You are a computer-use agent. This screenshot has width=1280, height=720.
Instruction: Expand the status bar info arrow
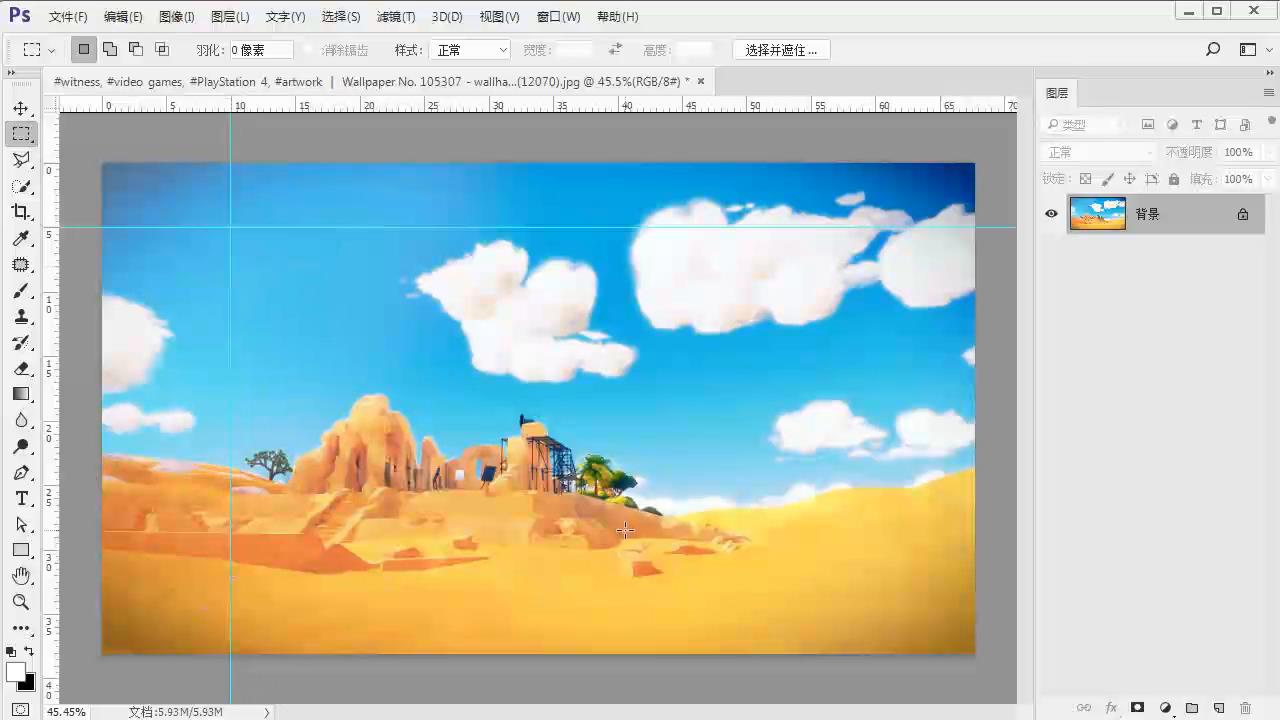click(267, 712)
